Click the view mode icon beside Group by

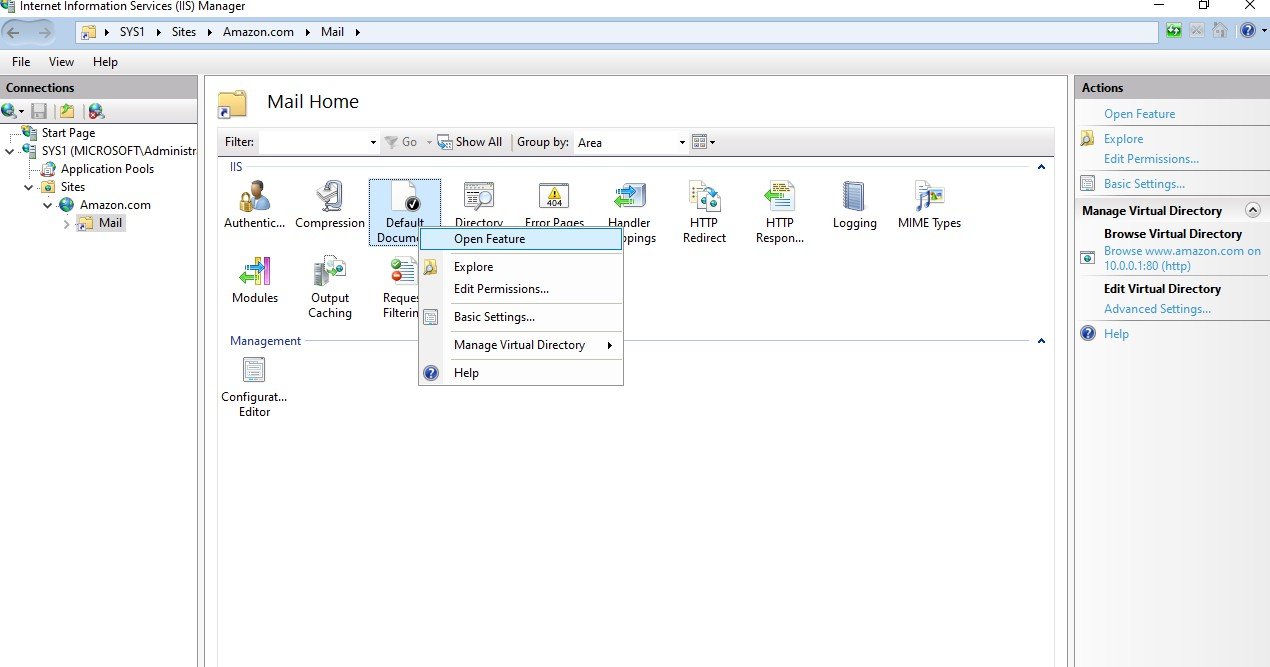[x=702, y=142]
